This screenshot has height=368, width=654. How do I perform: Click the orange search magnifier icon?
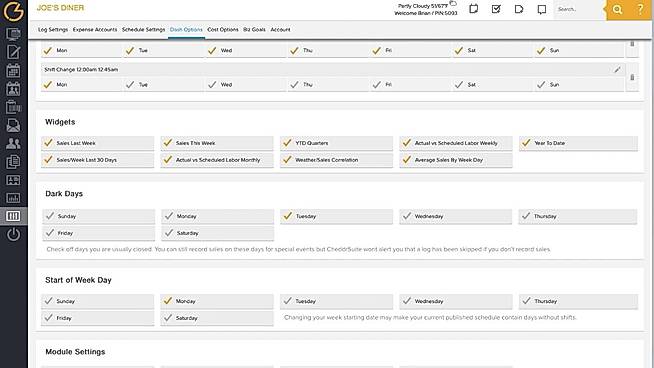[x=617, y=9]
